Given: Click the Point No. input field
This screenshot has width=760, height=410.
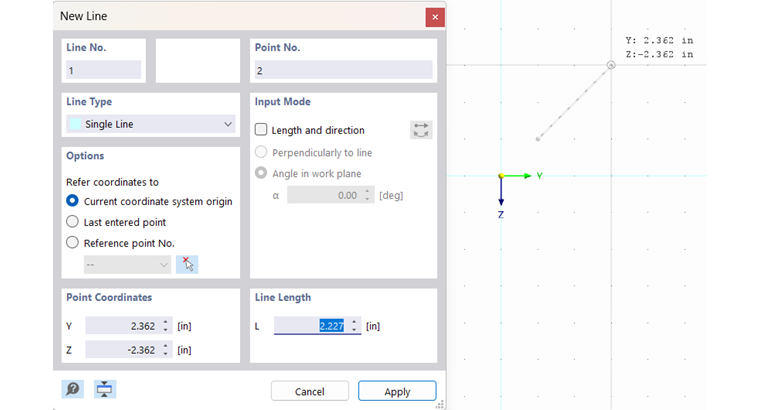Looking at the screenshot, I should pos(343,70).
